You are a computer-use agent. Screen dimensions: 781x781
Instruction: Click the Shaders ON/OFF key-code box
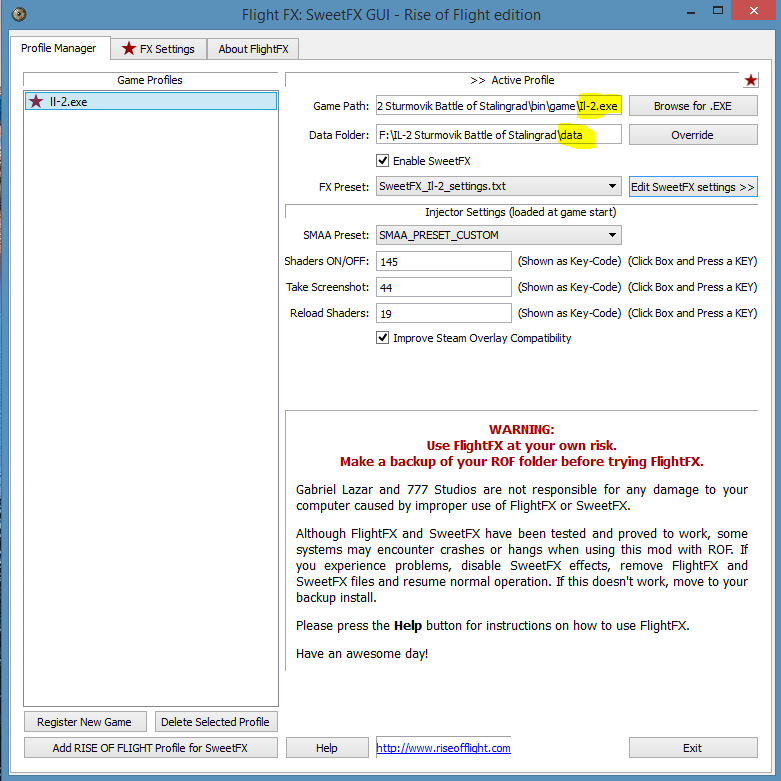pos(443,261)
